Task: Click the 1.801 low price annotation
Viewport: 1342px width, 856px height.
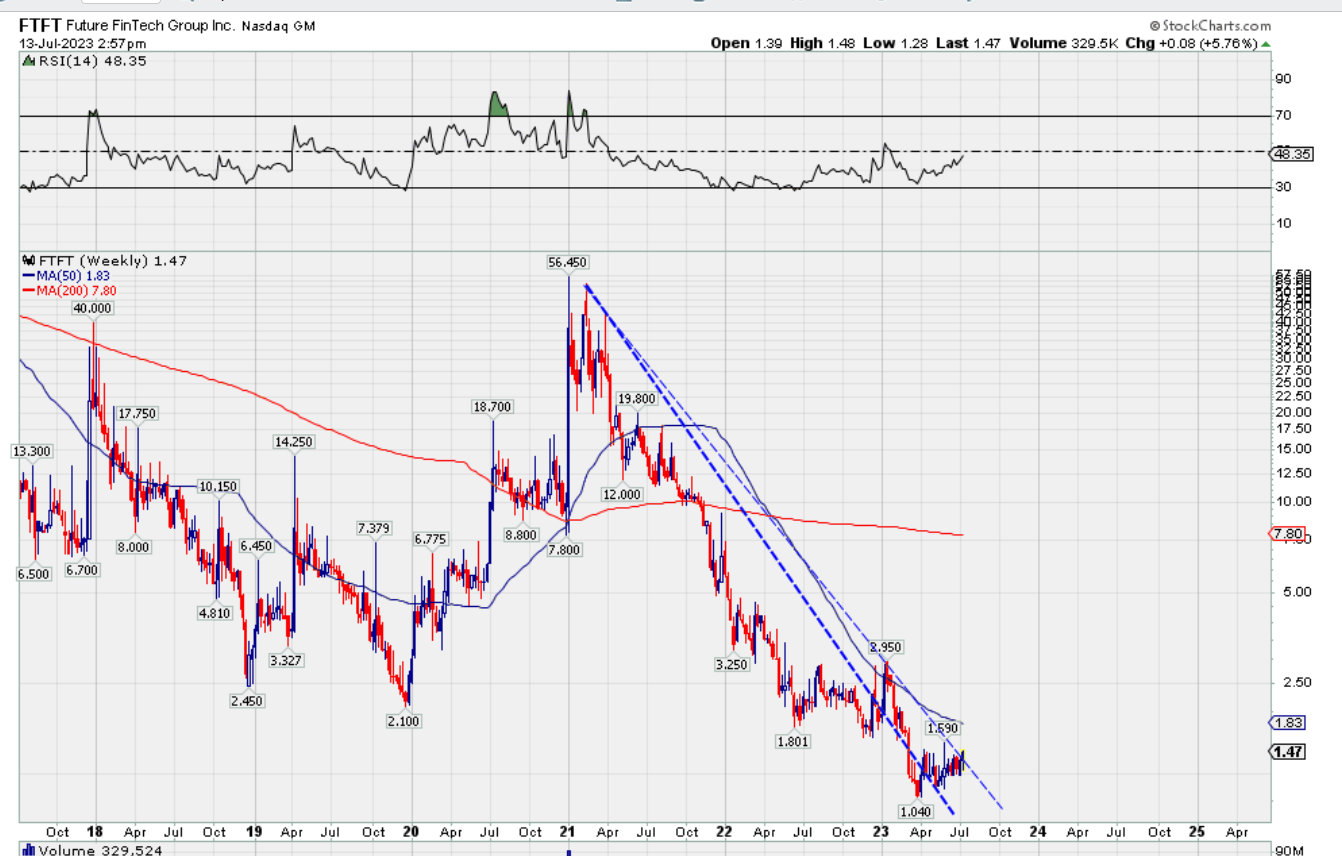Action: point(793,741)
